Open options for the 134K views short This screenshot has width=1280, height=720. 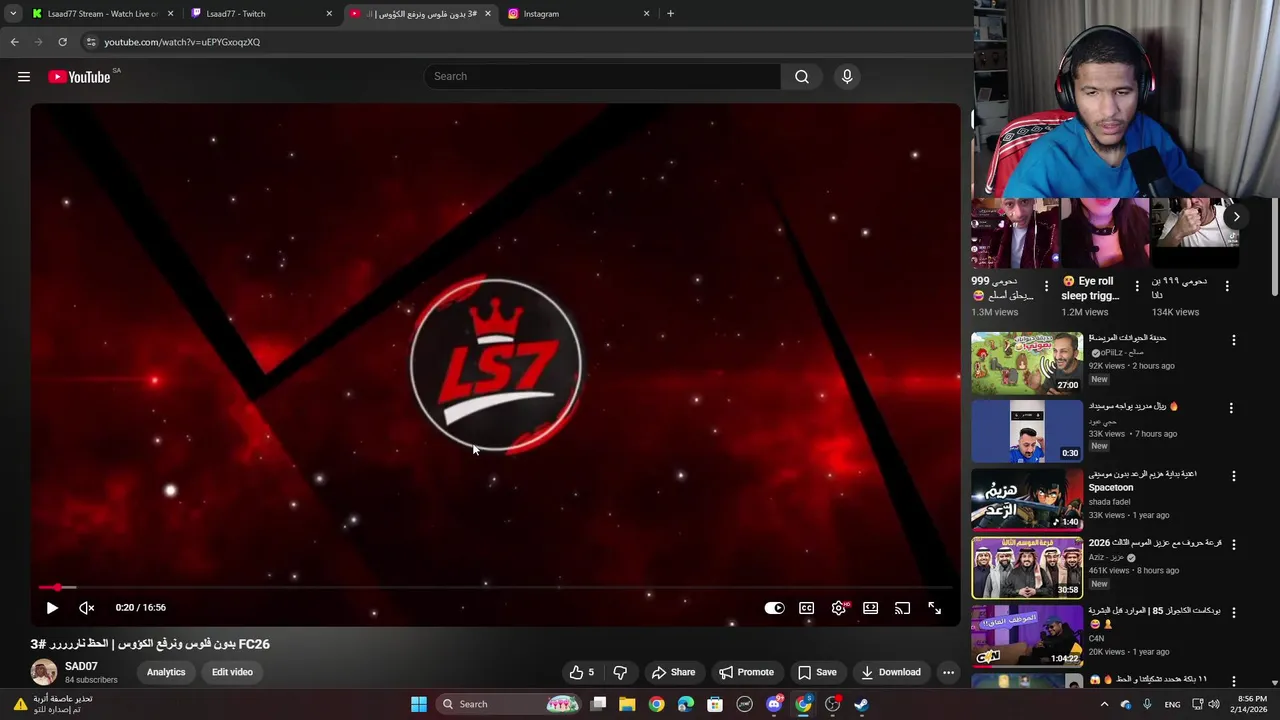[x=1227, y=286]
